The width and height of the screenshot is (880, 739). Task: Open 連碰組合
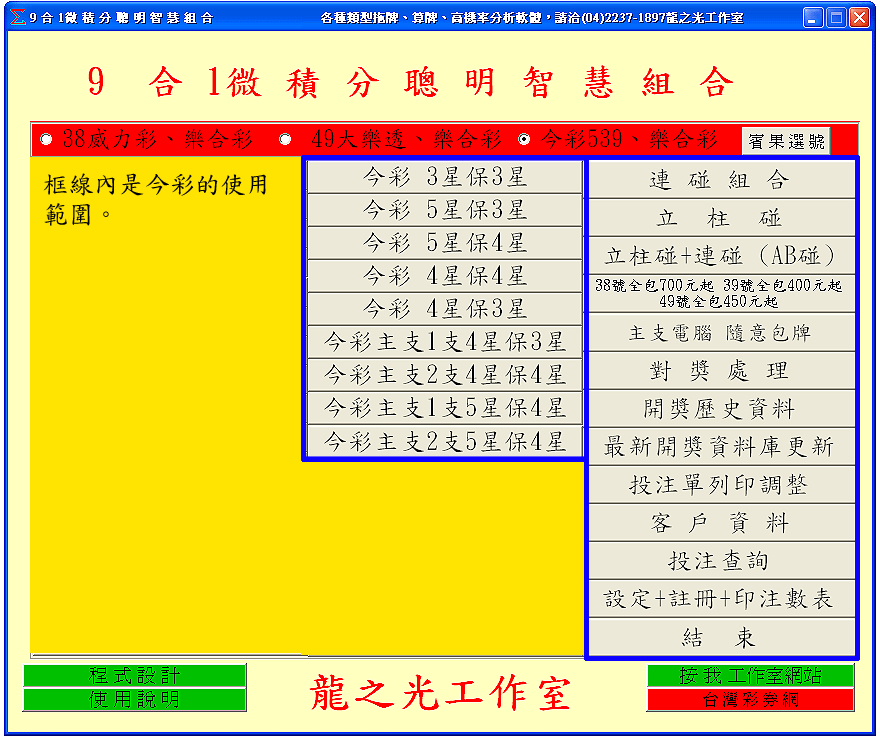721,180
